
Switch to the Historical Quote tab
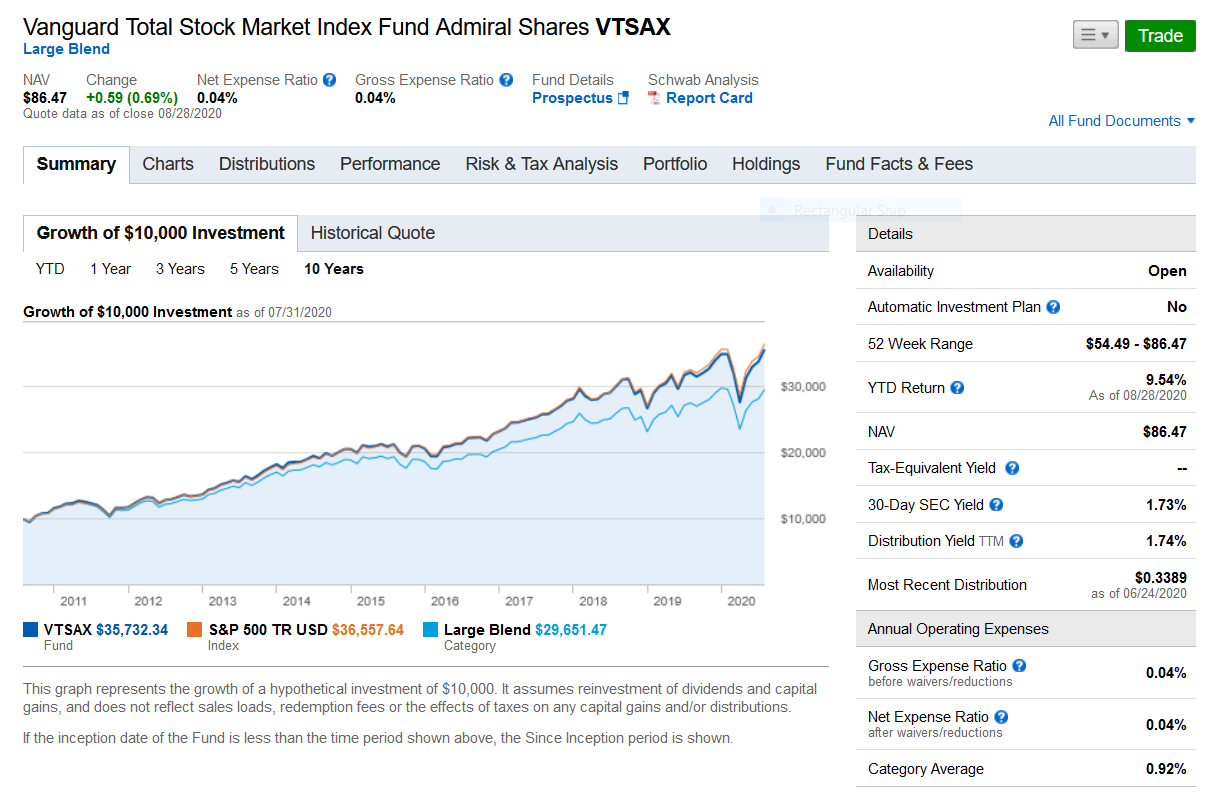click(373, 233)
